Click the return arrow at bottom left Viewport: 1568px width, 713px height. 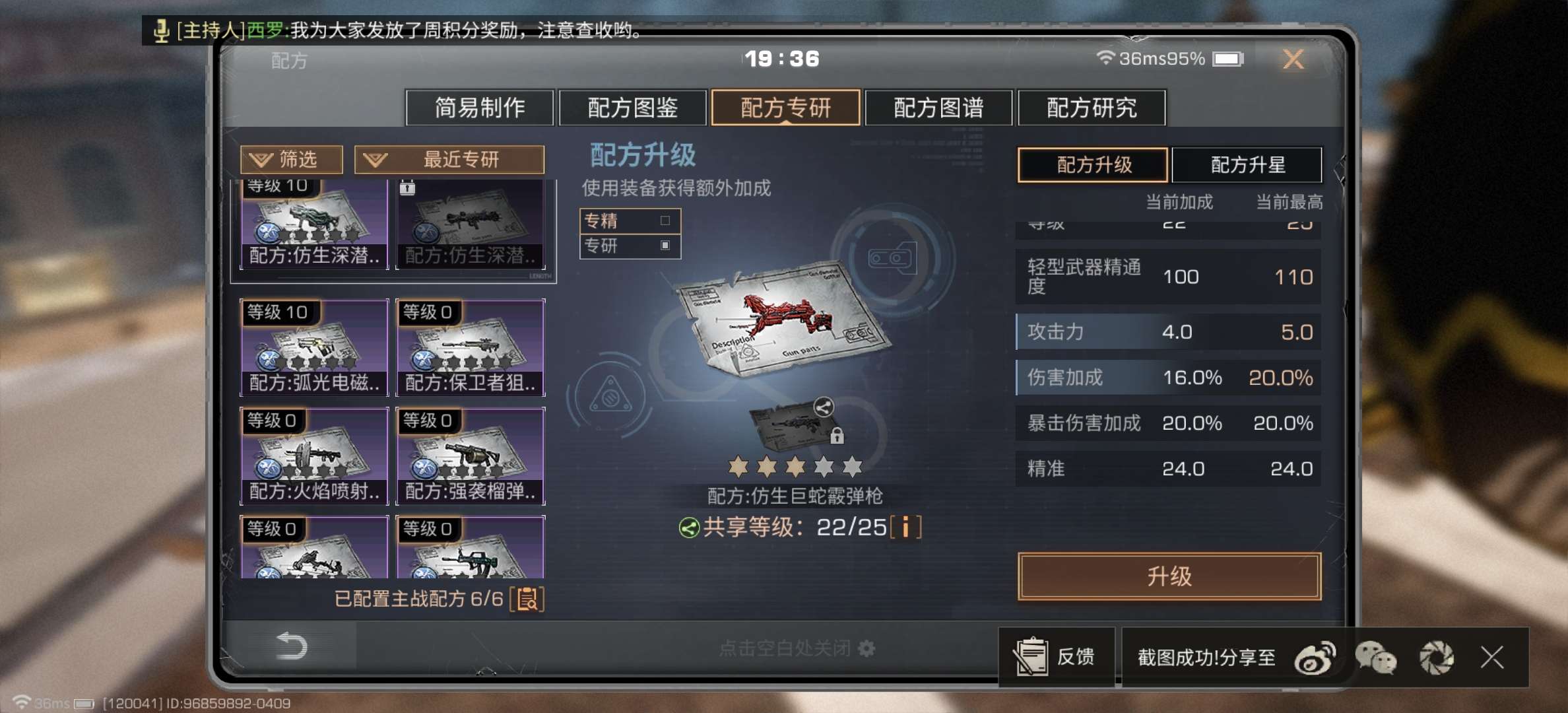click(x=291, y=646)
